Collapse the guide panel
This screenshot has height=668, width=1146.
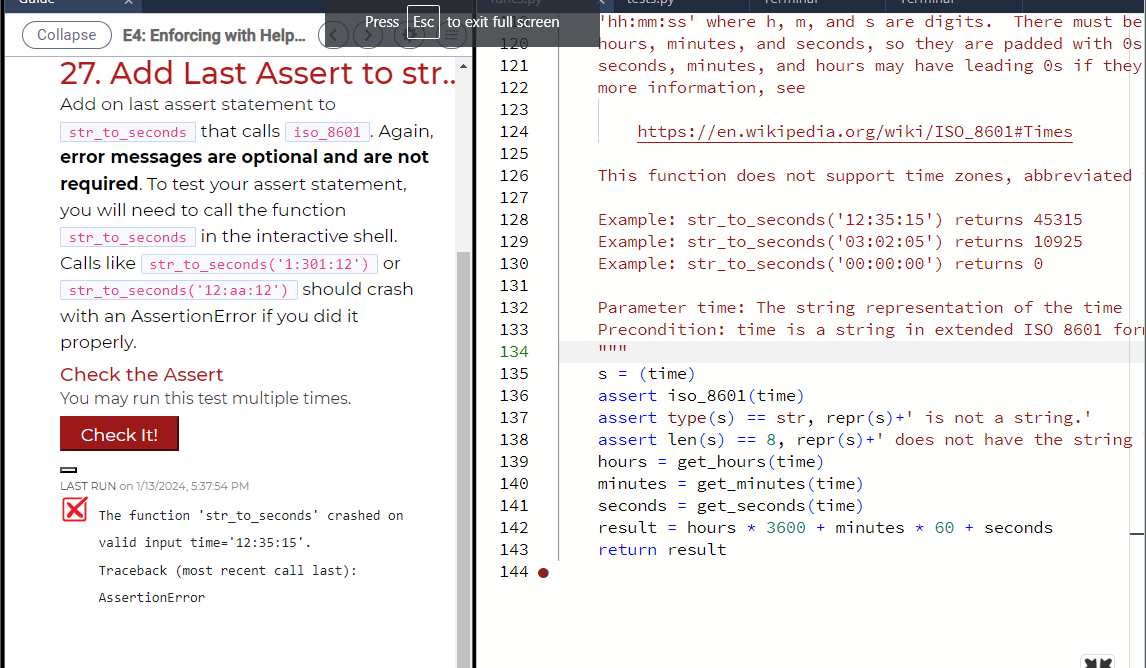(x=66, y=34)
